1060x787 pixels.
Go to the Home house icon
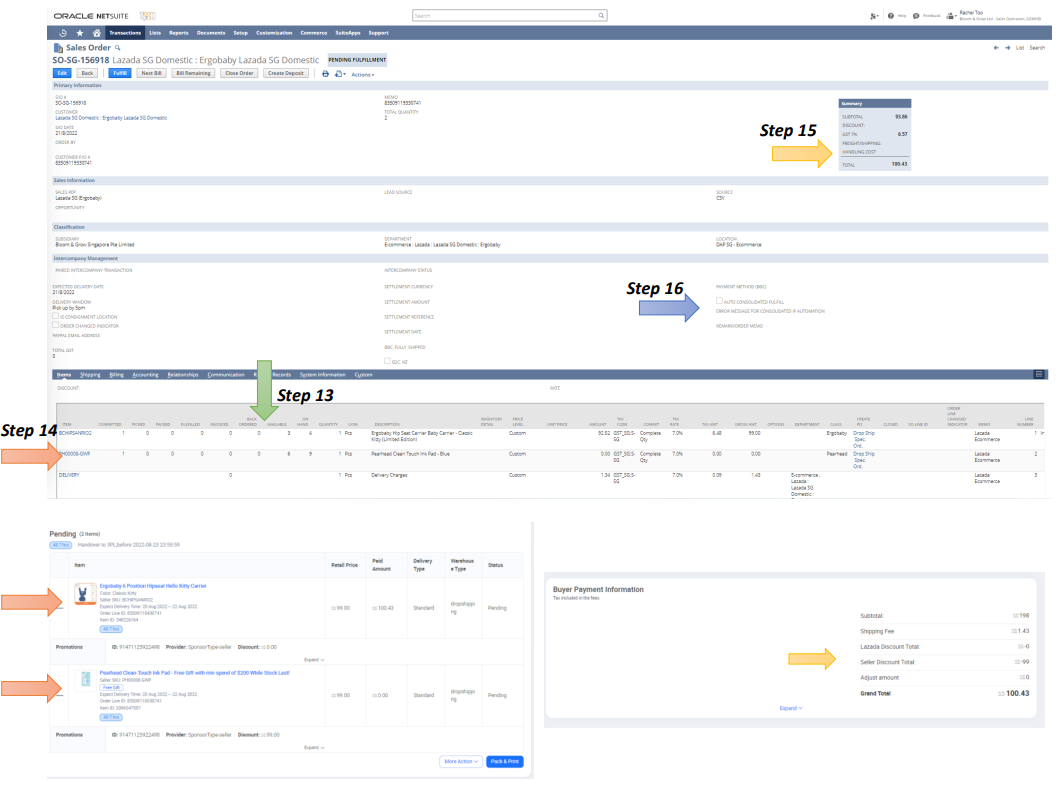click(x=97, y=33)
